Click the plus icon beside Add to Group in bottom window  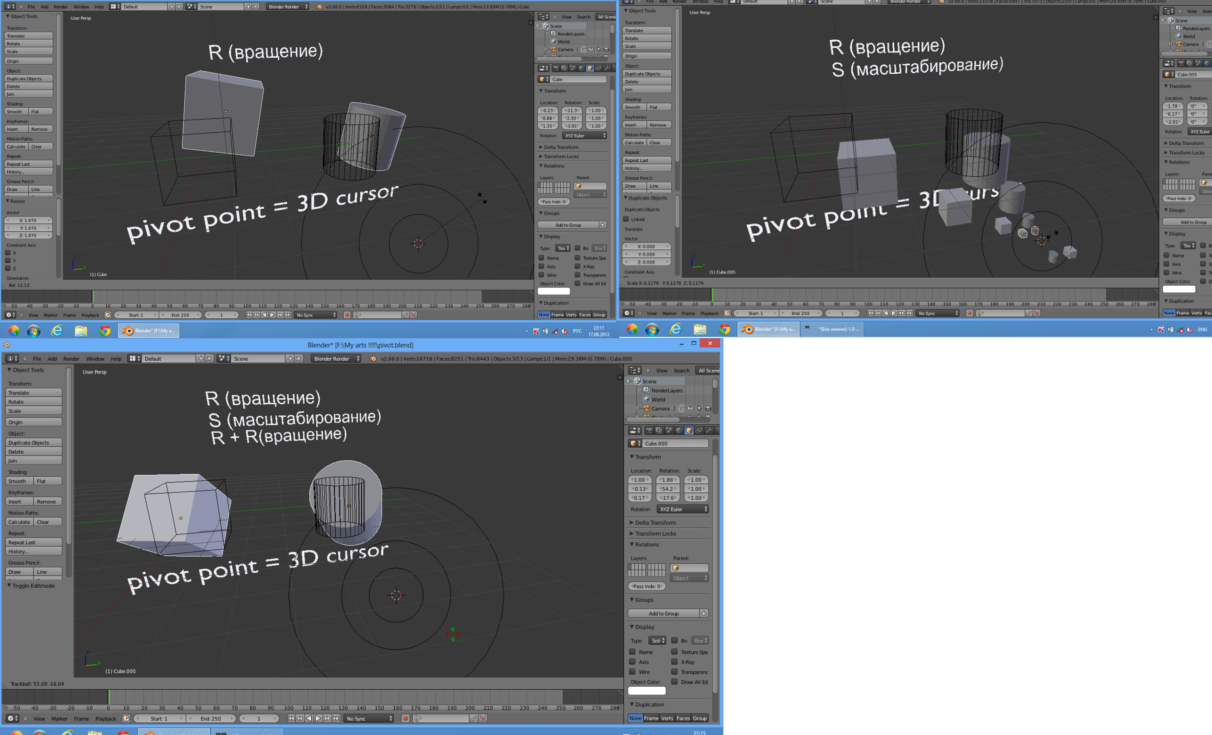tap(704, 613)
